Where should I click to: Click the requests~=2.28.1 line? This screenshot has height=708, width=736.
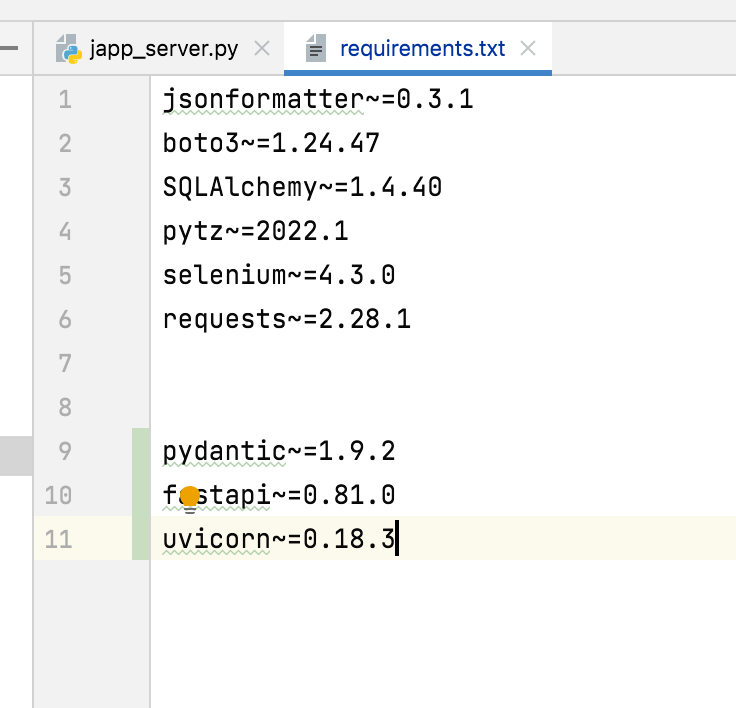click(286, 319)
